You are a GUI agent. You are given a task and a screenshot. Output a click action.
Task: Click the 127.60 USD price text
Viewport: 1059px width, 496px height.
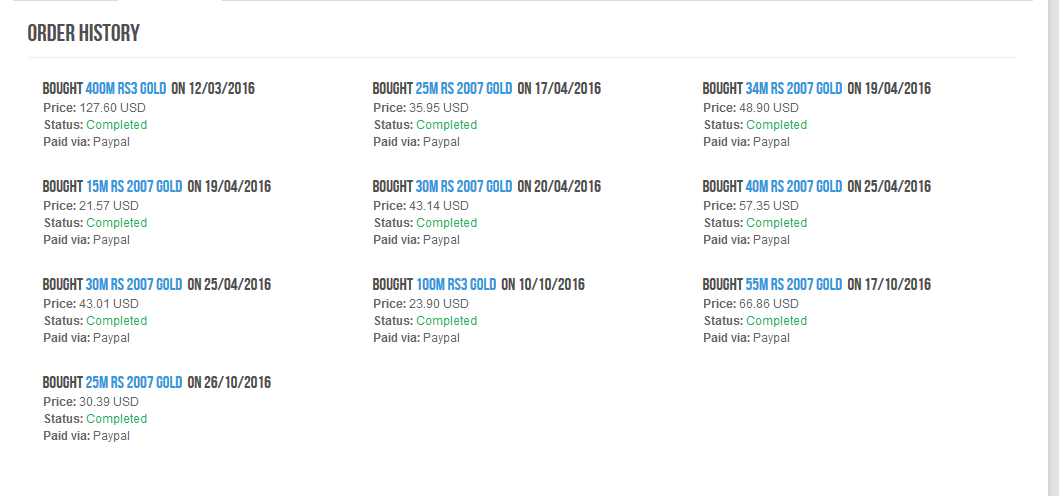(x=113, y=108)
